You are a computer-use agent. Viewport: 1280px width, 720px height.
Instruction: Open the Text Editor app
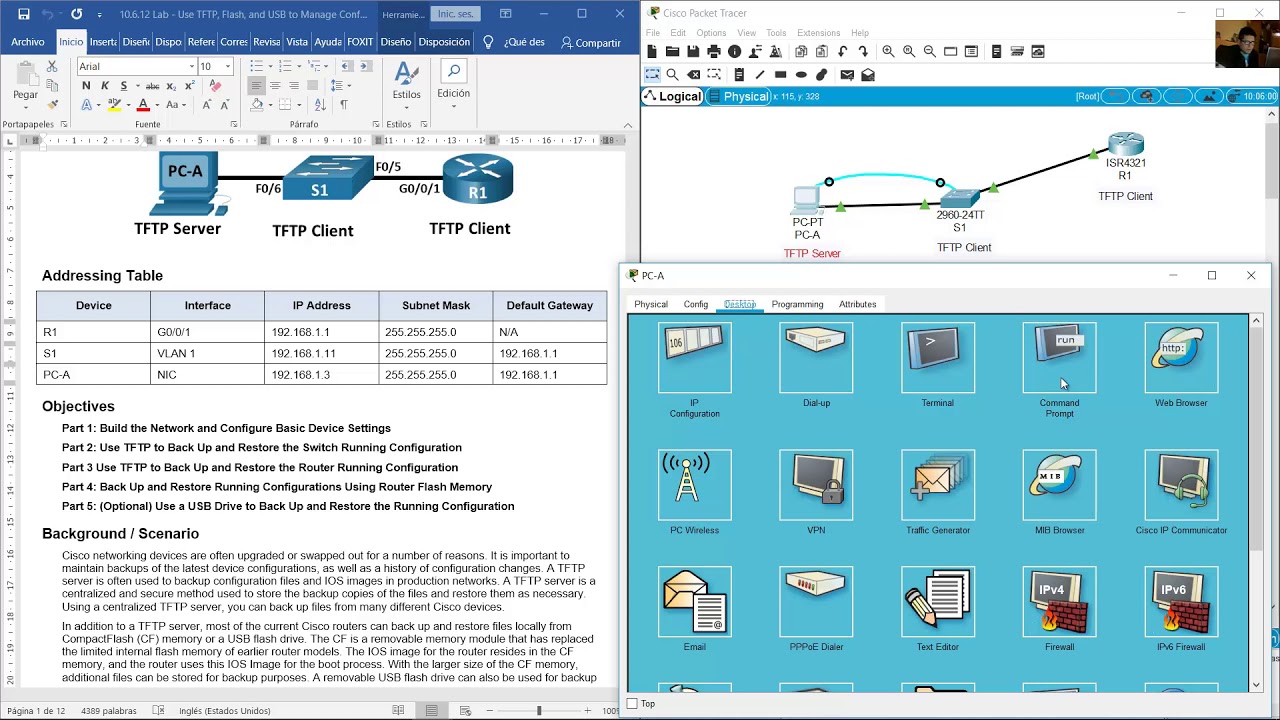[x=938, y=602]
